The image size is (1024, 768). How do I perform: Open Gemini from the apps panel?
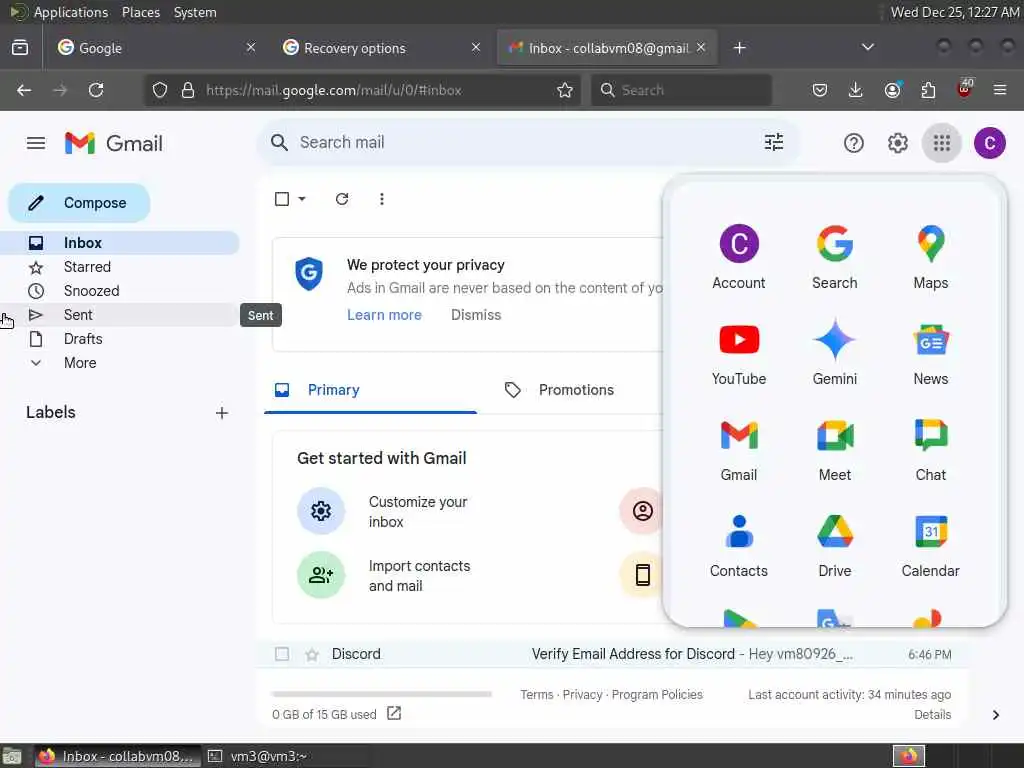point(835,353)
